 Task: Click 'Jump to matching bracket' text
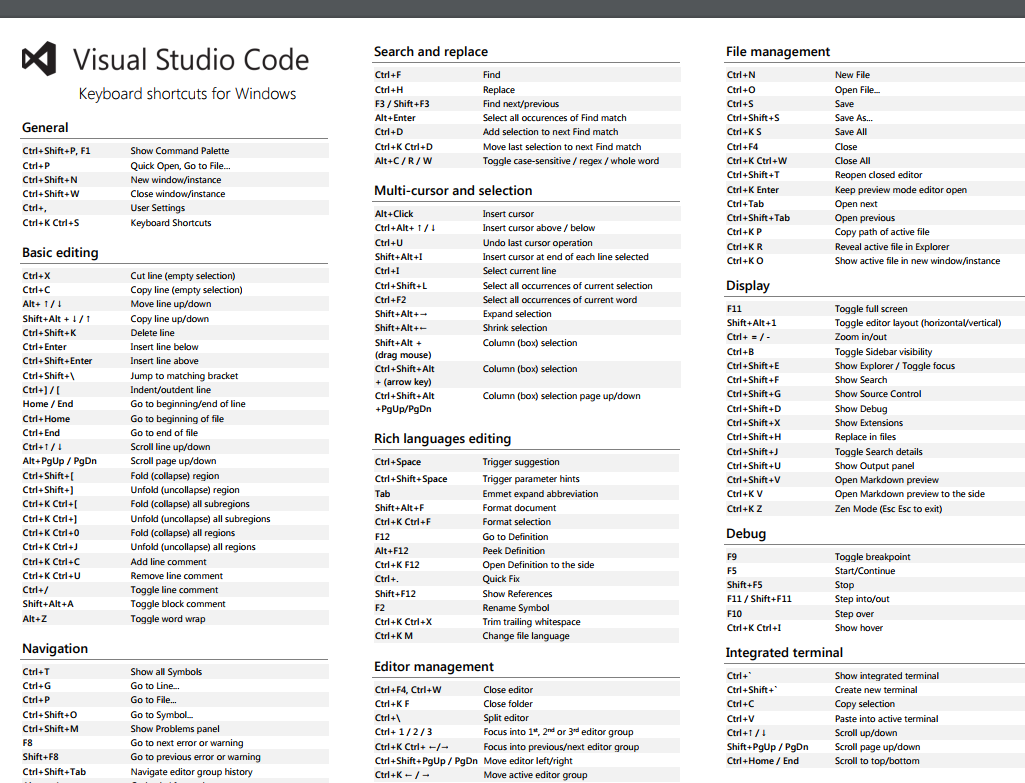click(x=184, y=376)
